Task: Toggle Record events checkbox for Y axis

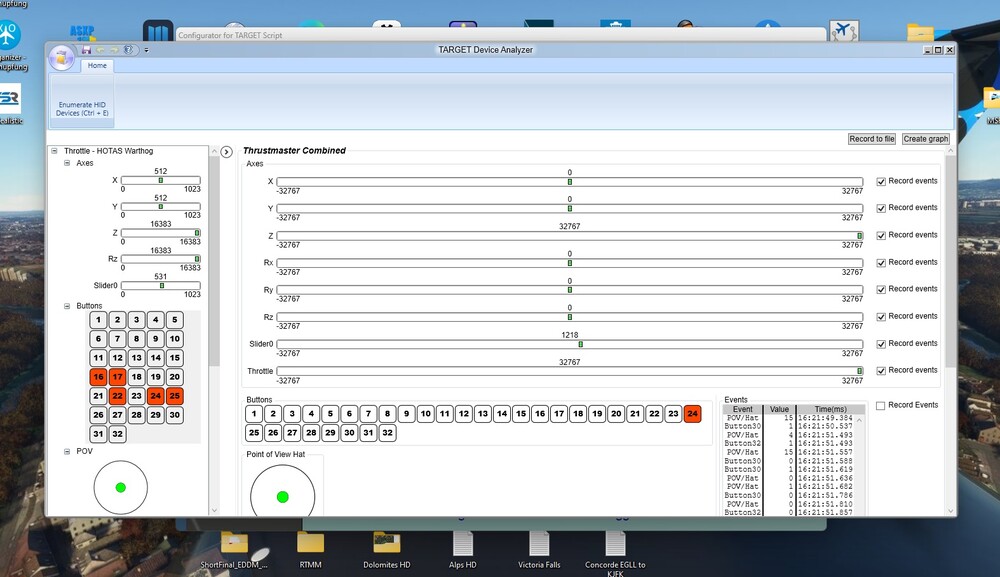Action: point(881,208)
